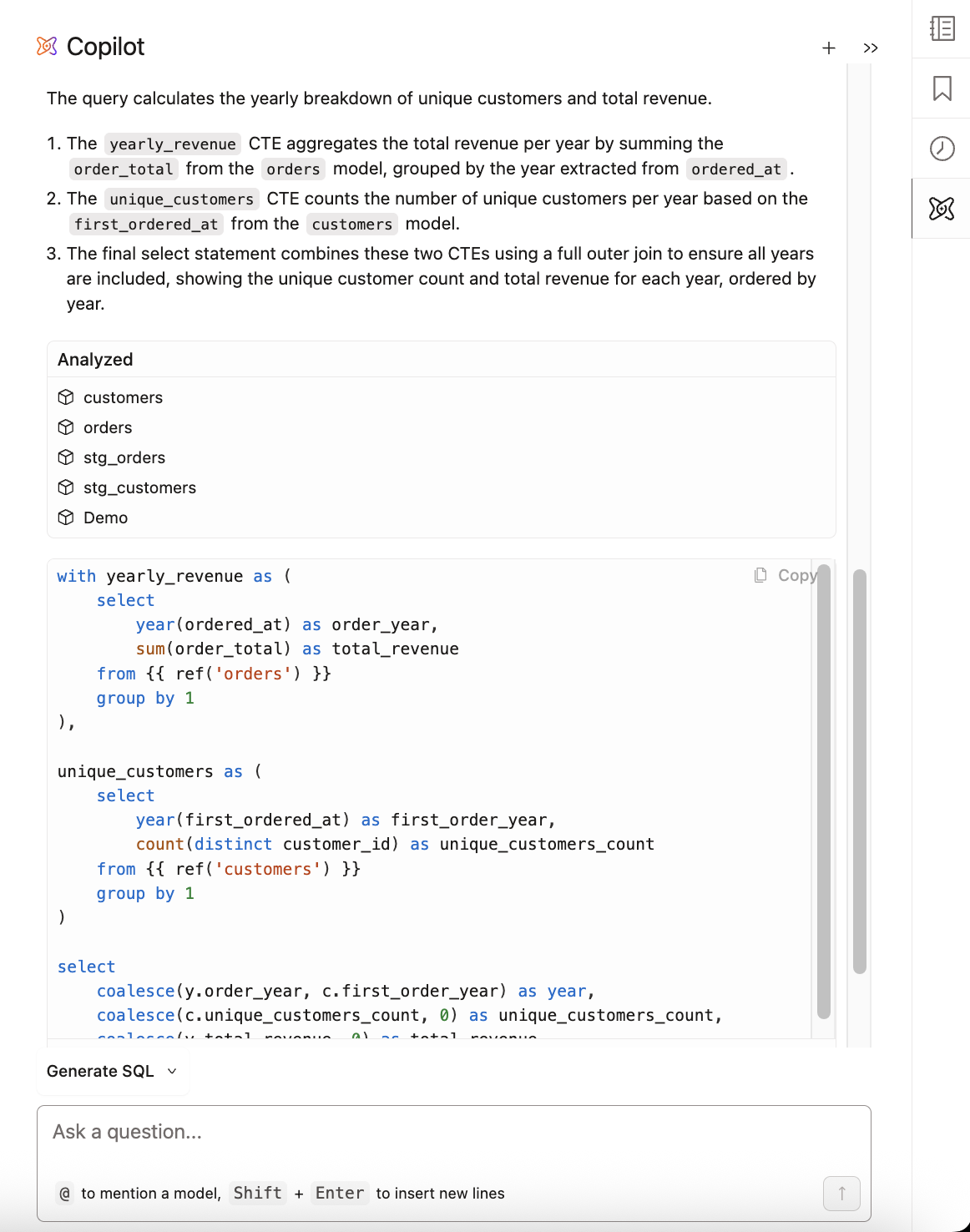This screenshot has height=1232, width=970.
Task: Click the chat panel vertical scrollbar thumb
Action: click(860, 771)
